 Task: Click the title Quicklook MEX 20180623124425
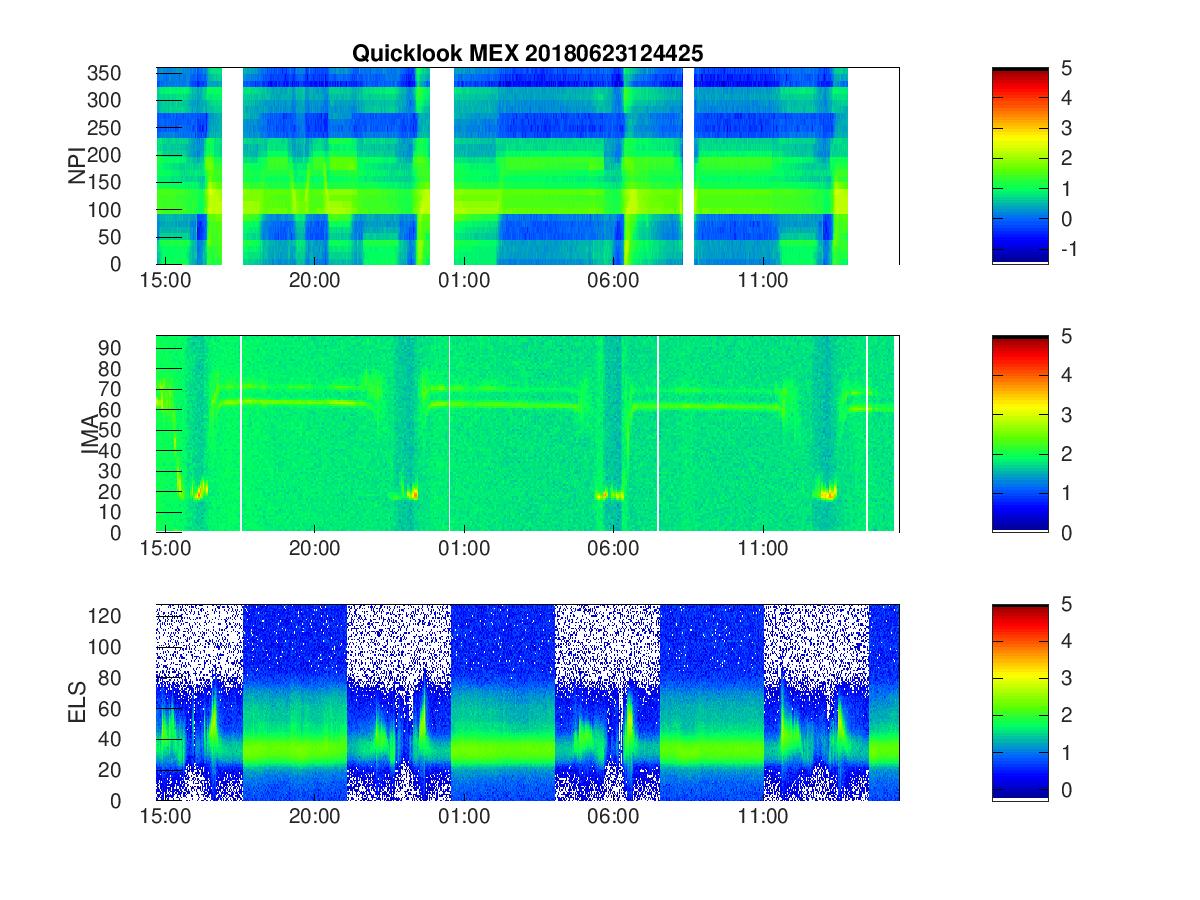pos(527,54)
